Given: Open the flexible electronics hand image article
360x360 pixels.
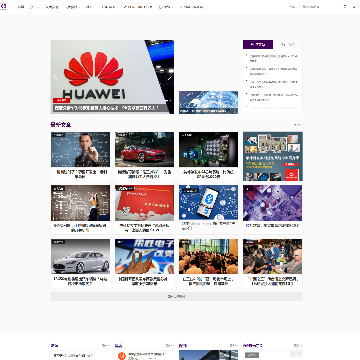Looking at the screenshot, I should pyautogui.click(x=144, y=256).
